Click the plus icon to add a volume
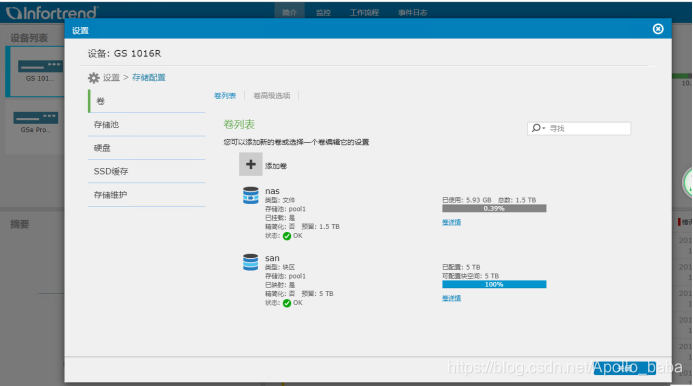This screenshot has height=386, width=693. click(x=251, y=164)
